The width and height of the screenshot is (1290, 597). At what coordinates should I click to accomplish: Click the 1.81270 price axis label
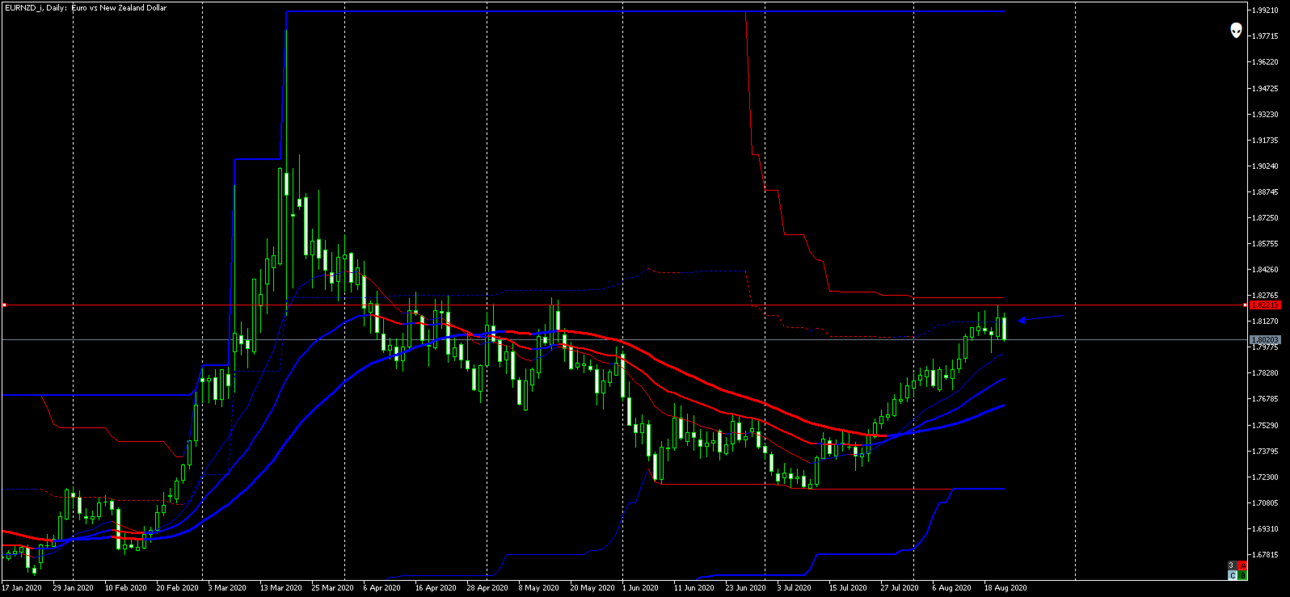pos(1266,322)
